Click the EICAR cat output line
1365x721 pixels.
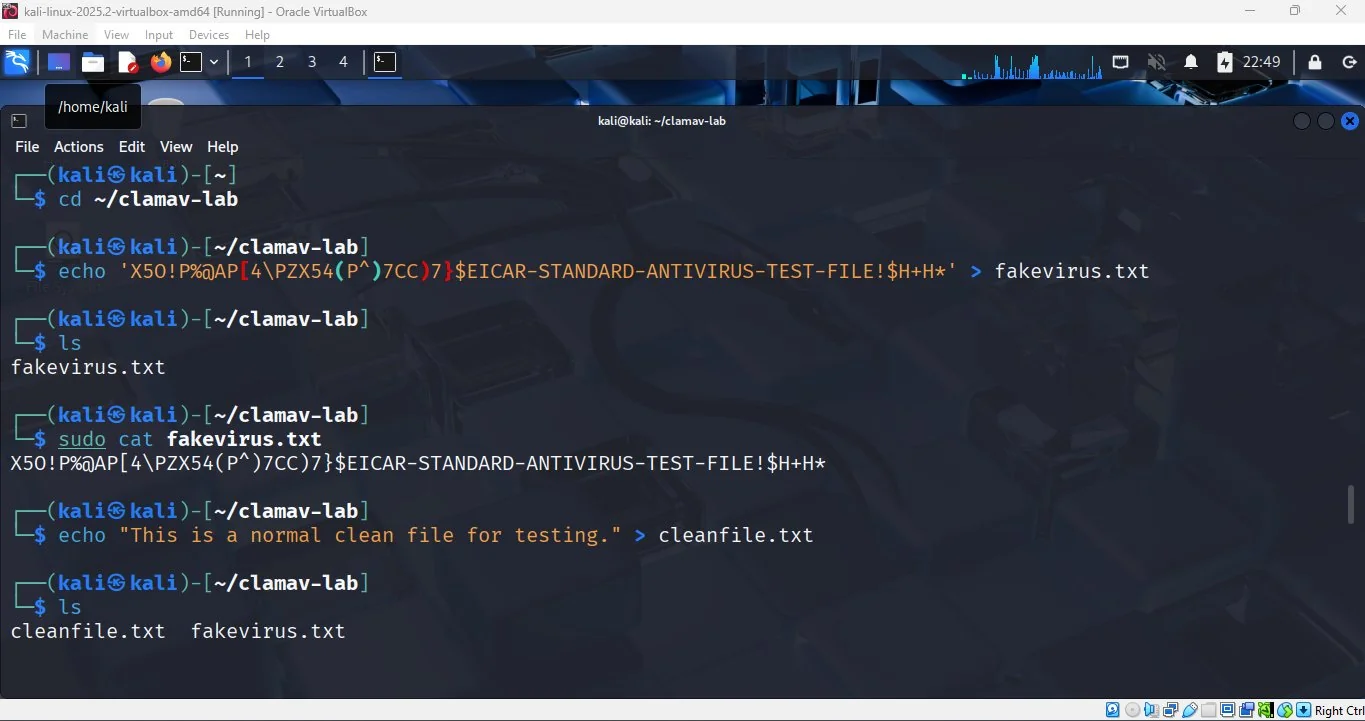pyautogui.click(x=418, y=463)
